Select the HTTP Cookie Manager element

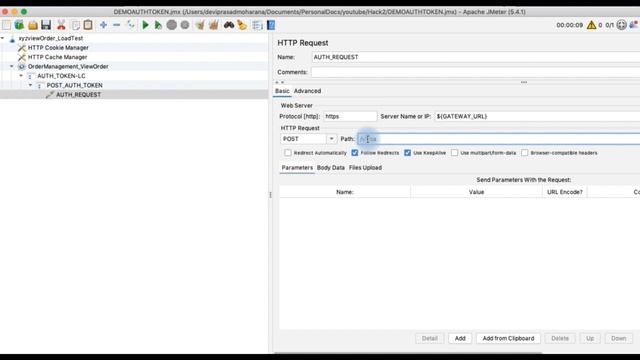pos(58,47)
